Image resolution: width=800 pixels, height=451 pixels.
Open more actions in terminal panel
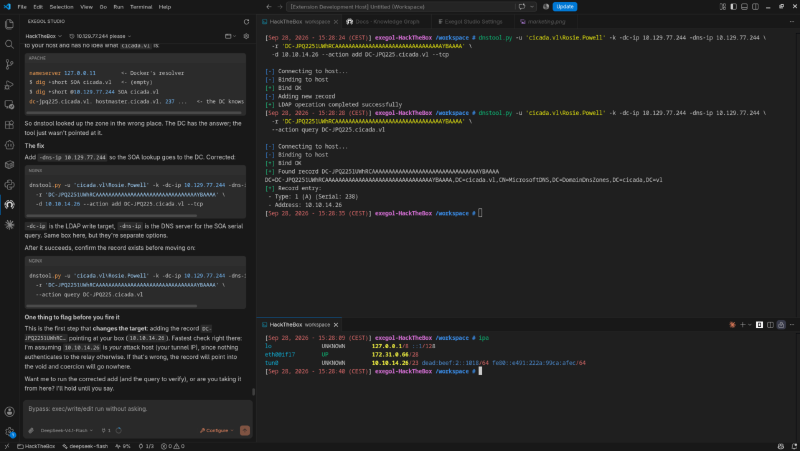[x=792, y=324]
